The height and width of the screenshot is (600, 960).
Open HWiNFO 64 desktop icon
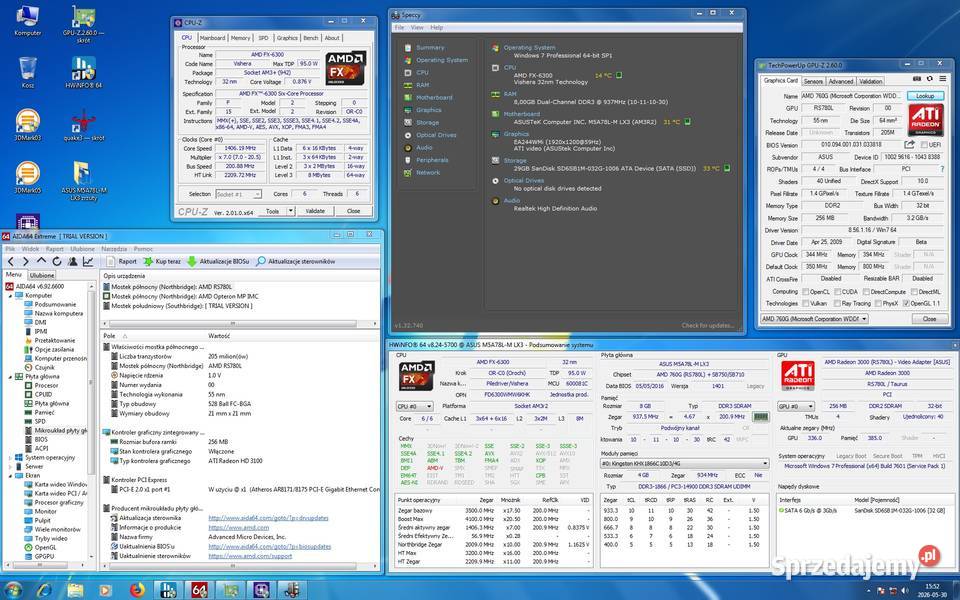click(x=83, y=73)
